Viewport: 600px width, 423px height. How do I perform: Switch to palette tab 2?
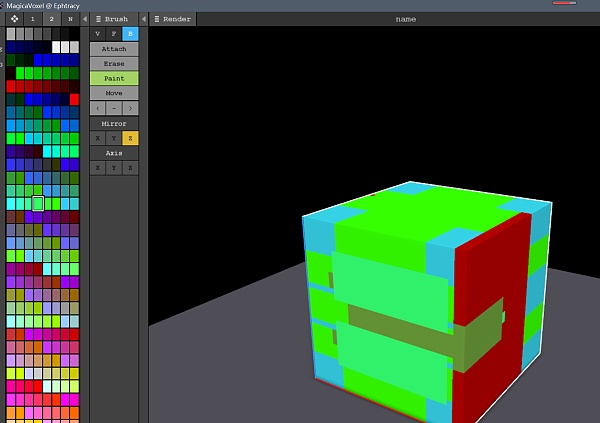point(51,18)
